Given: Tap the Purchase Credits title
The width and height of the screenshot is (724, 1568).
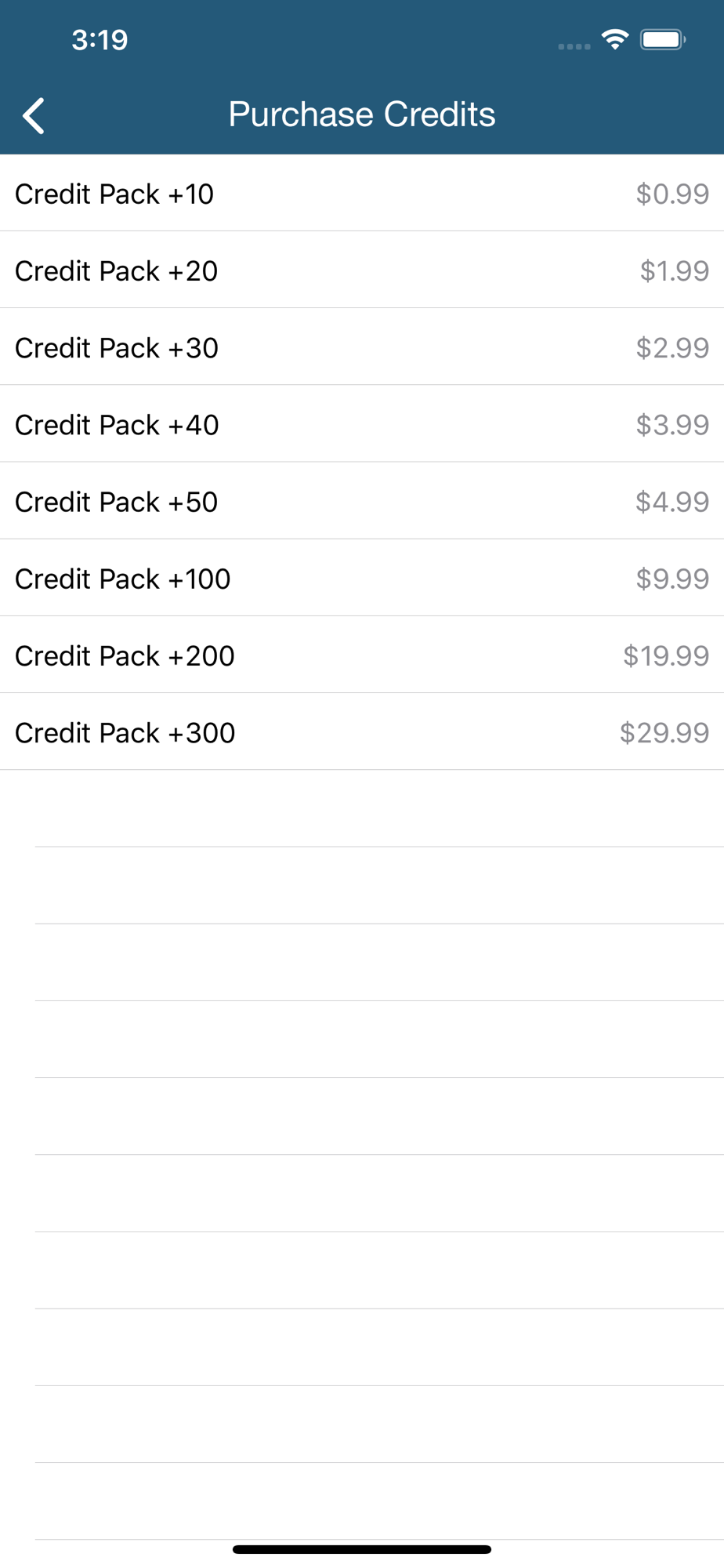Looking at the screenshot, I should [x=362, y=114].
